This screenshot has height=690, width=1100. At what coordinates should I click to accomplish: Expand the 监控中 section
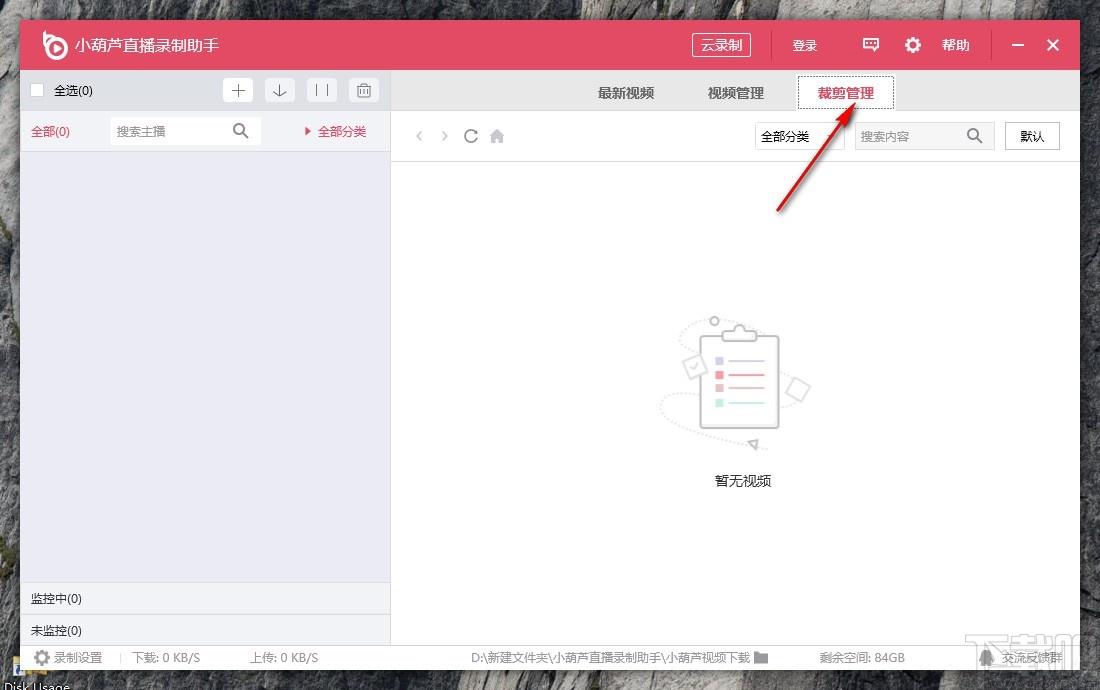tap(57, 598)
